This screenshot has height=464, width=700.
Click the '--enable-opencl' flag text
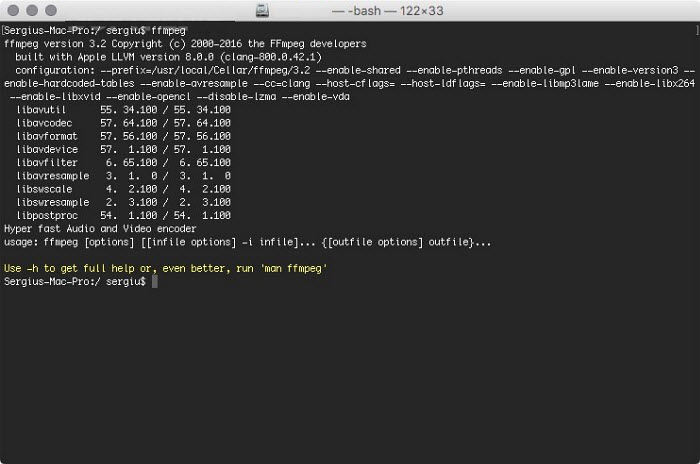(148, 96)
